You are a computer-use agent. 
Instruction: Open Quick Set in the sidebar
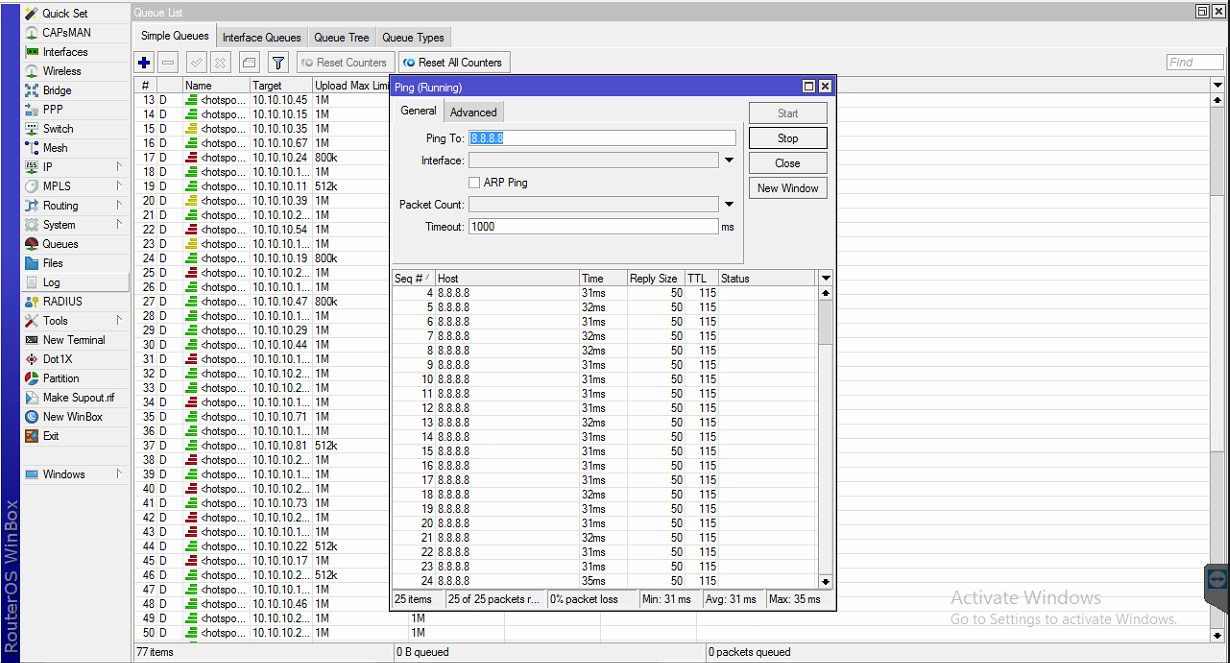pos(65,13)
